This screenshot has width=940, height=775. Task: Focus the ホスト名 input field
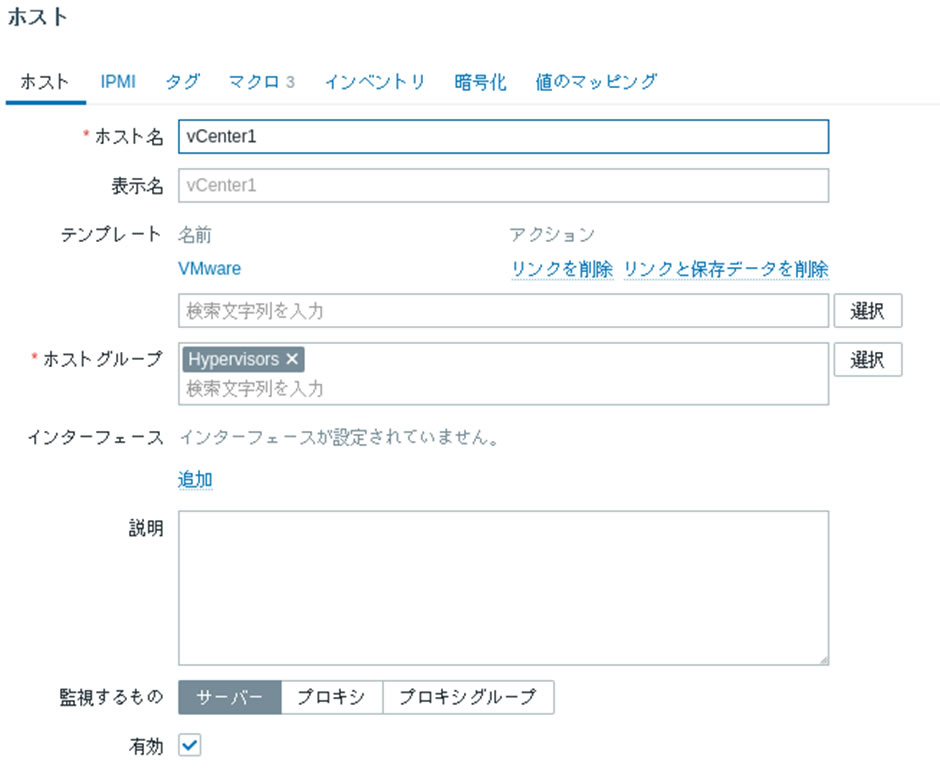tap(503, 137)
